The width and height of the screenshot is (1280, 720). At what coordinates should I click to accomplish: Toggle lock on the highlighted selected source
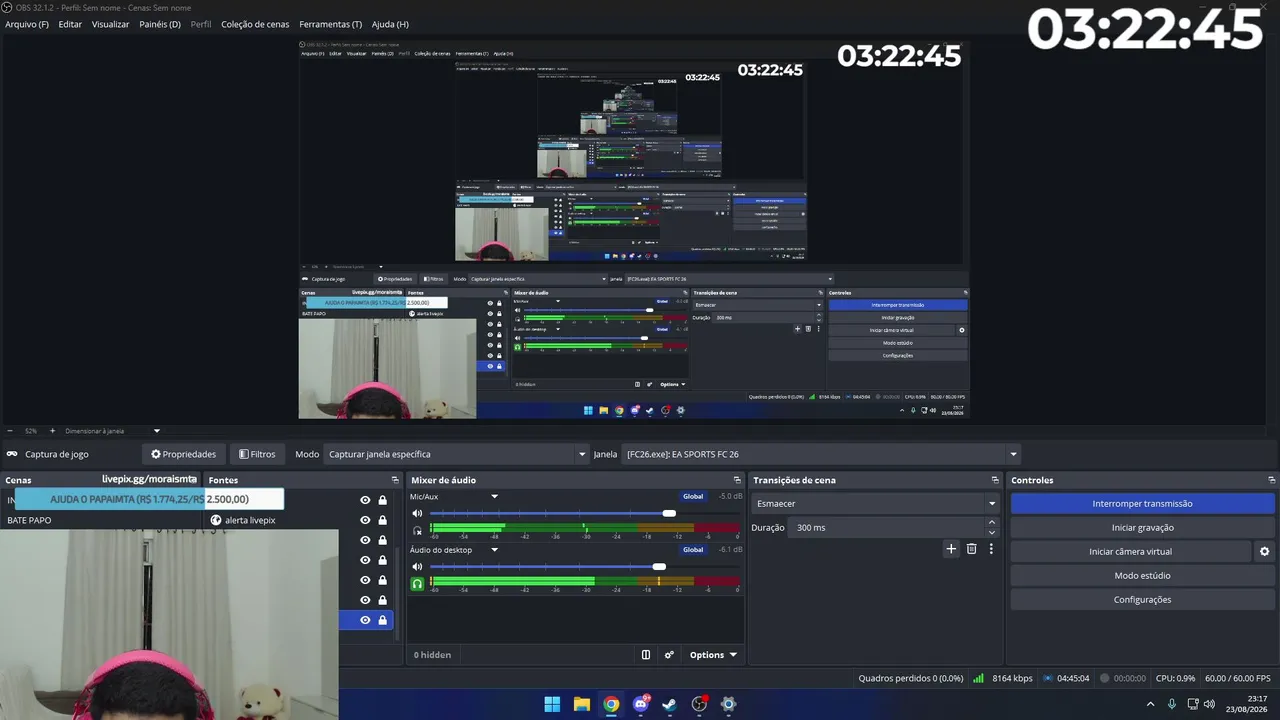[382, 620]
